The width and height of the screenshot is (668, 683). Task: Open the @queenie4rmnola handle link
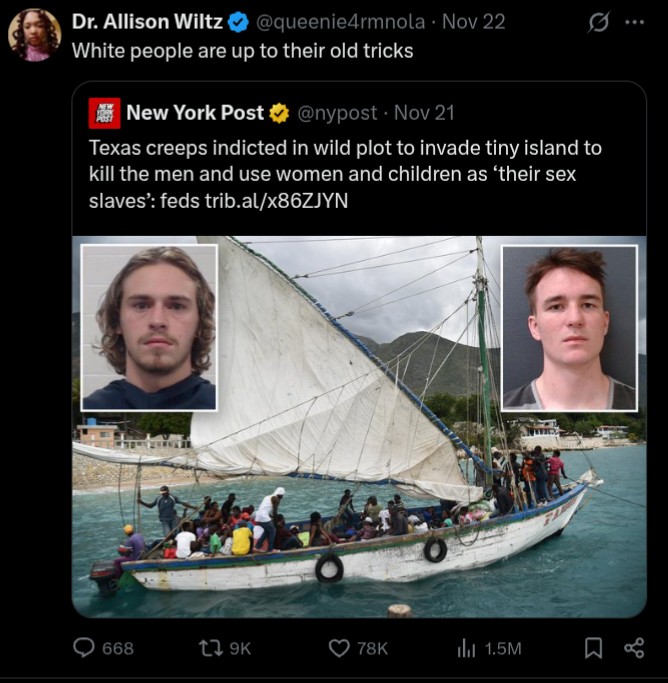(x=340, y=22)
